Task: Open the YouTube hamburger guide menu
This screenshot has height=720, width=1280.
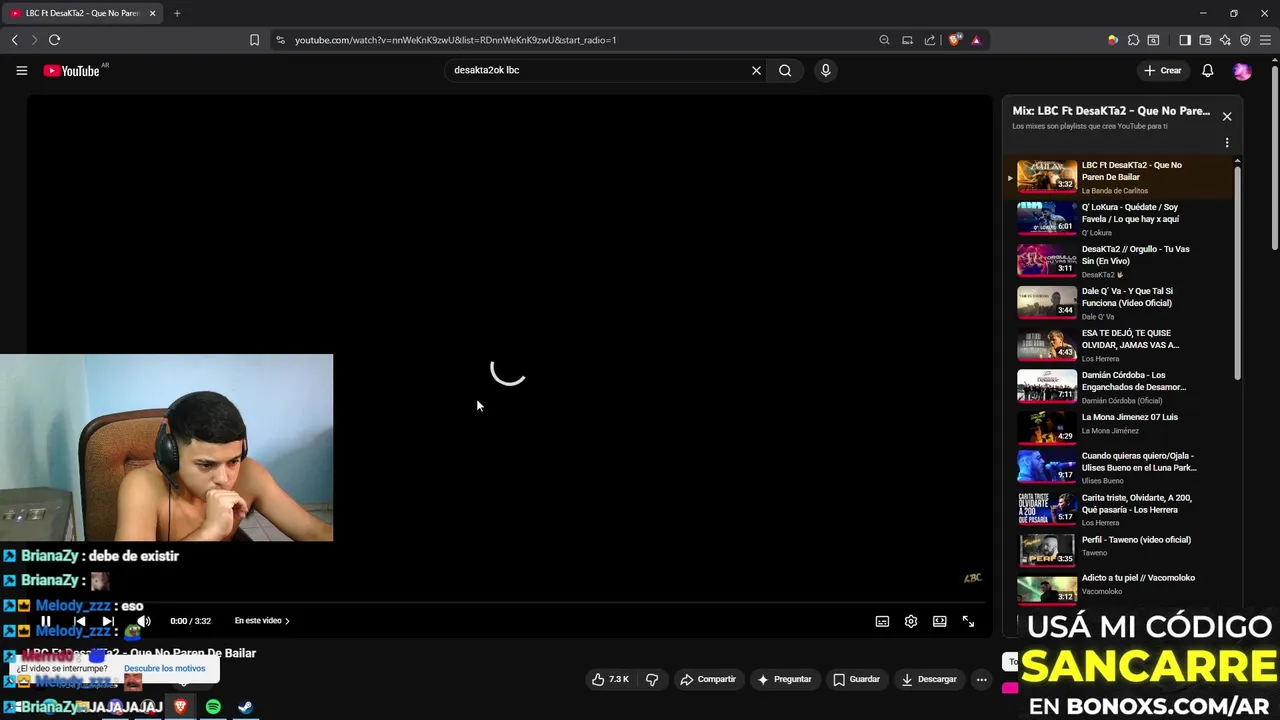Action: click(21, 70)
